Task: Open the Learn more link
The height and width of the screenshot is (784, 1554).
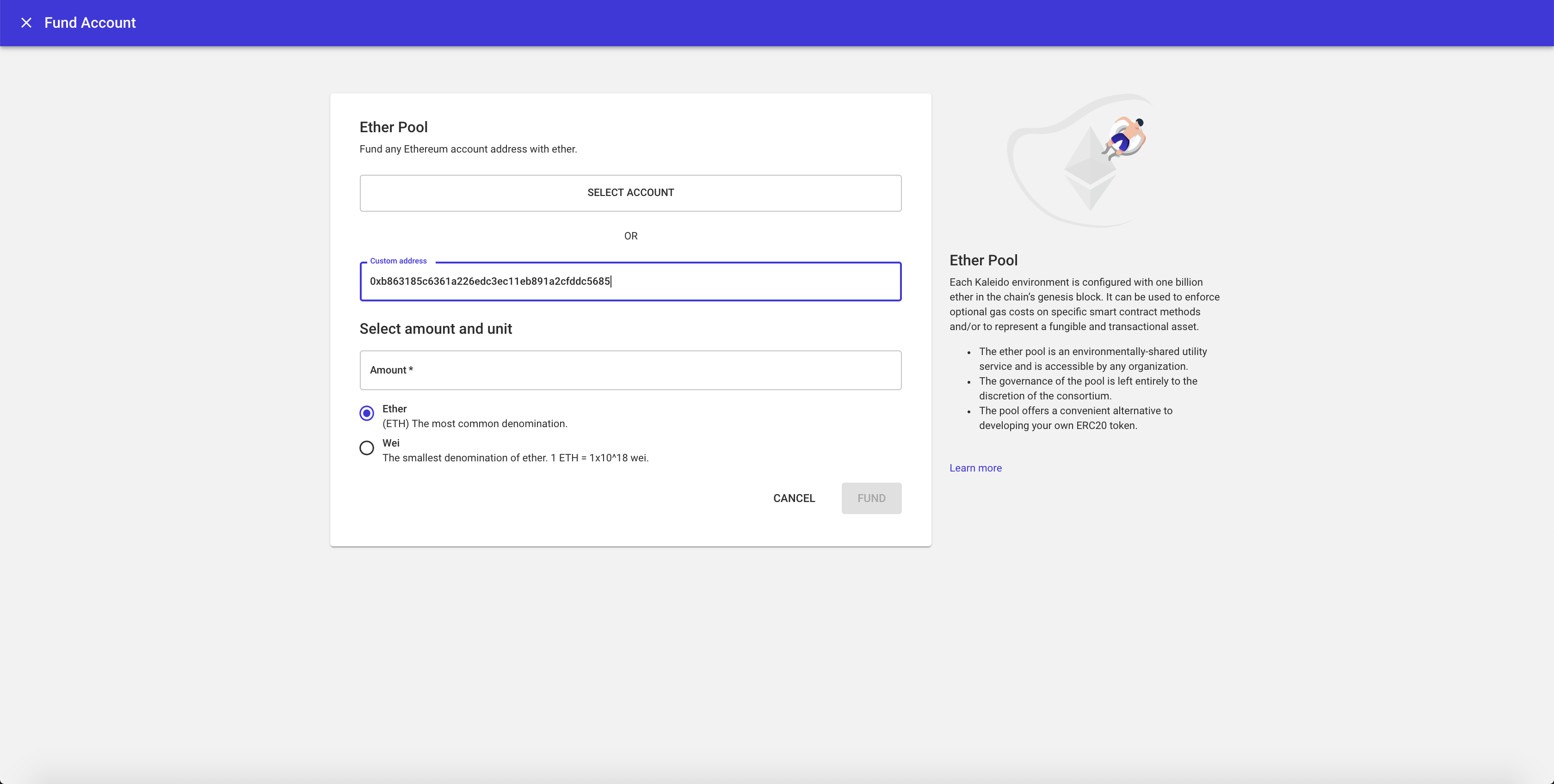Action: pos(975,468)
